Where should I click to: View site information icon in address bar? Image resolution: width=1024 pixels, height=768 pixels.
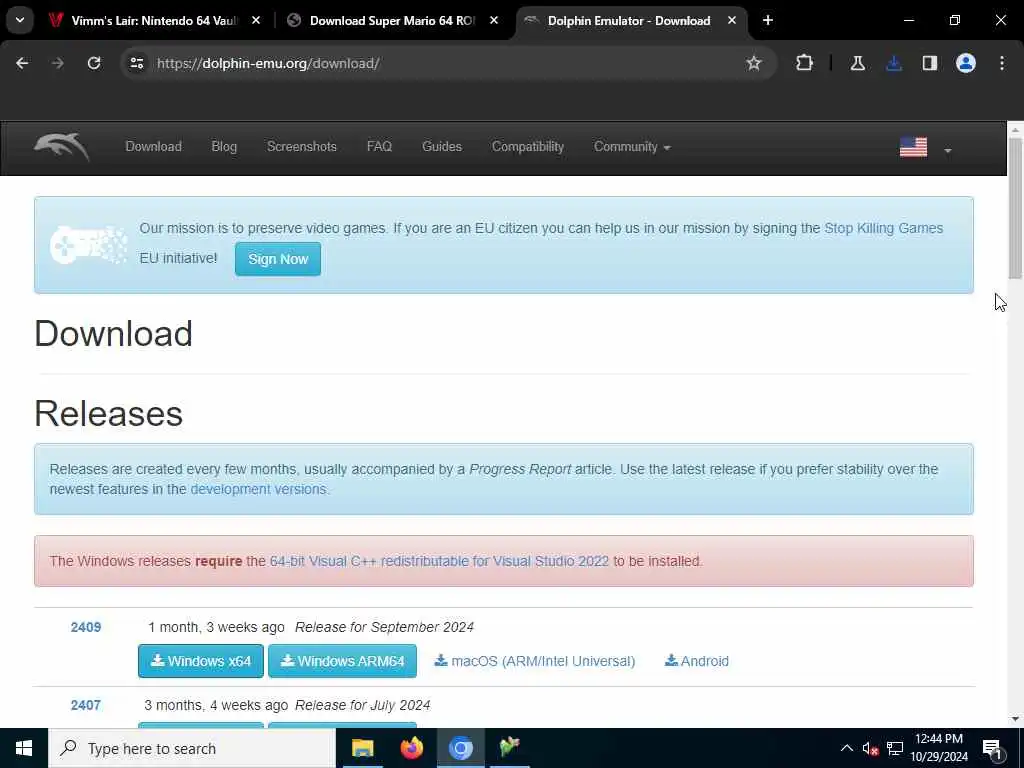pos(136,63)
